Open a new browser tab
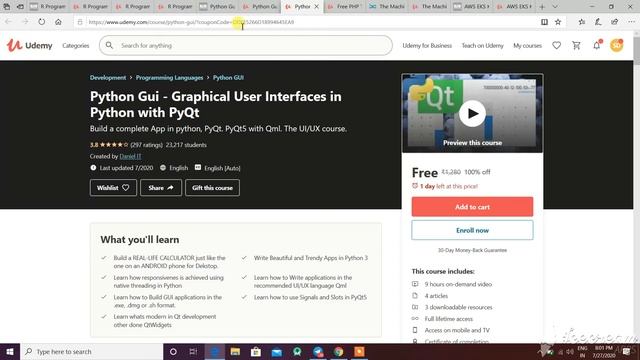Image resolution: width=640 pixels, height=360 pixels. pos(542,7)
